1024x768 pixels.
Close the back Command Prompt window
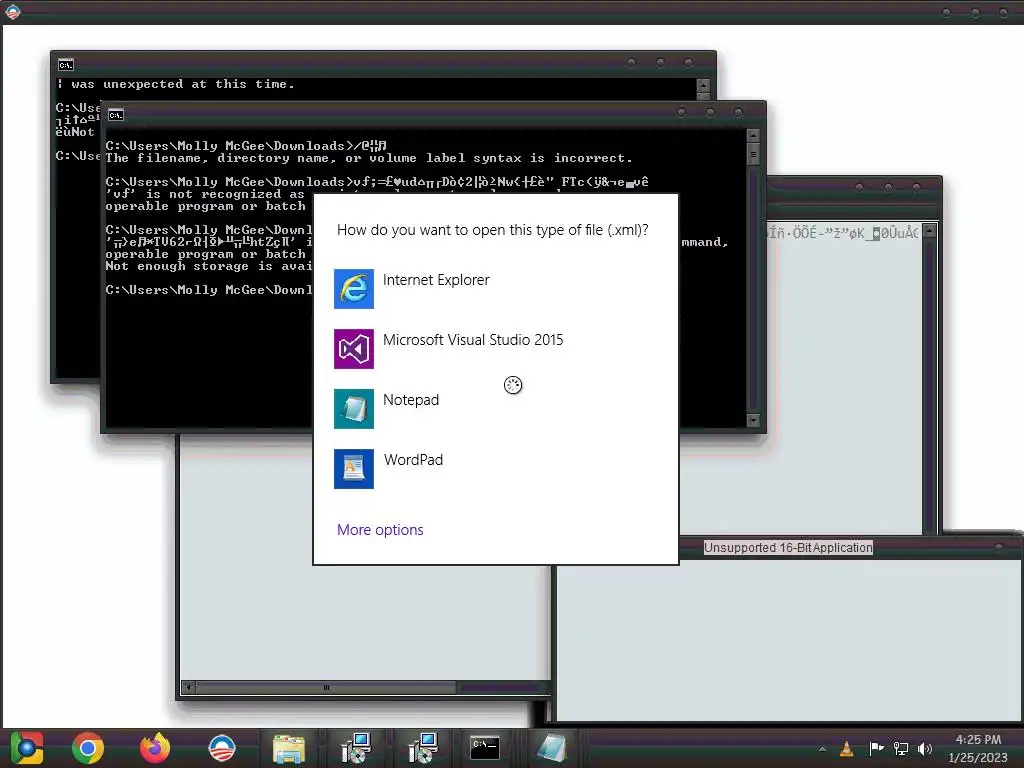688,63
